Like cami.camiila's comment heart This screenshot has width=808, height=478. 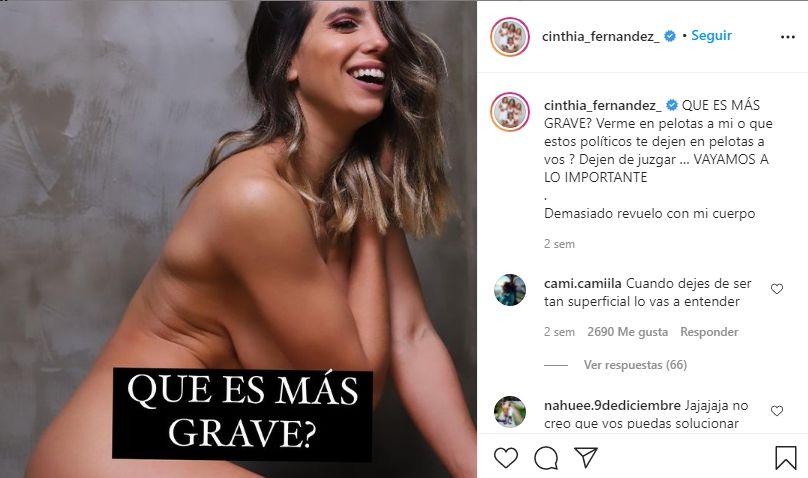777,289
